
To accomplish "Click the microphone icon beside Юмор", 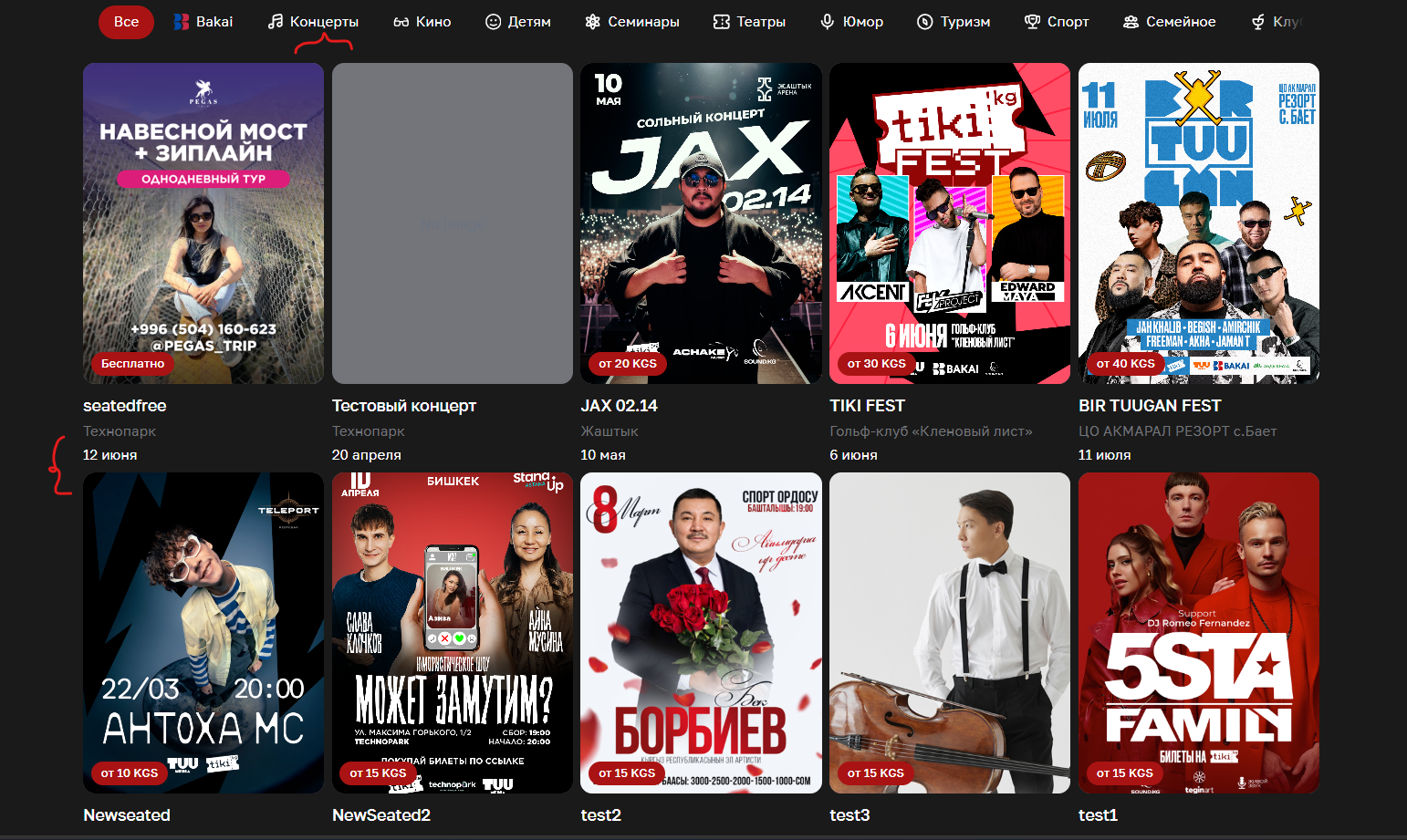I will (x=827, y=22).
